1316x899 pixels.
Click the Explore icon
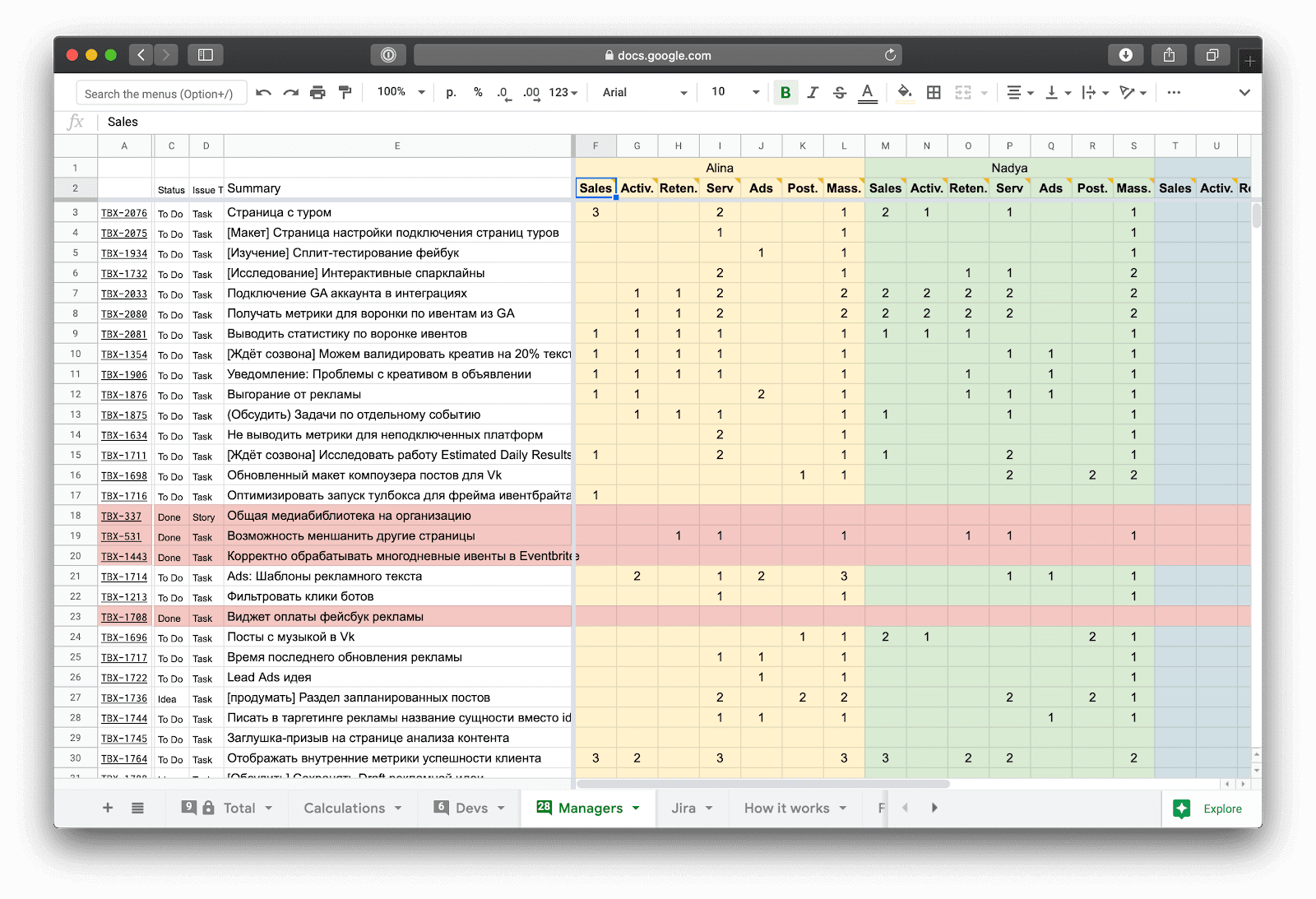tap(1182, 809)
